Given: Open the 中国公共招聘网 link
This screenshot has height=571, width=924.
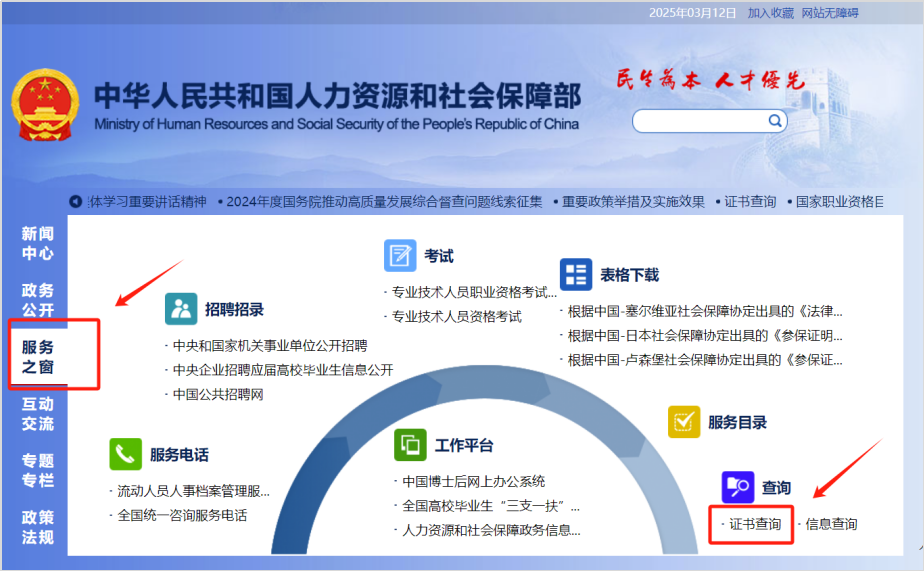Looking at the screenshot, I should (x=218, y=394).
